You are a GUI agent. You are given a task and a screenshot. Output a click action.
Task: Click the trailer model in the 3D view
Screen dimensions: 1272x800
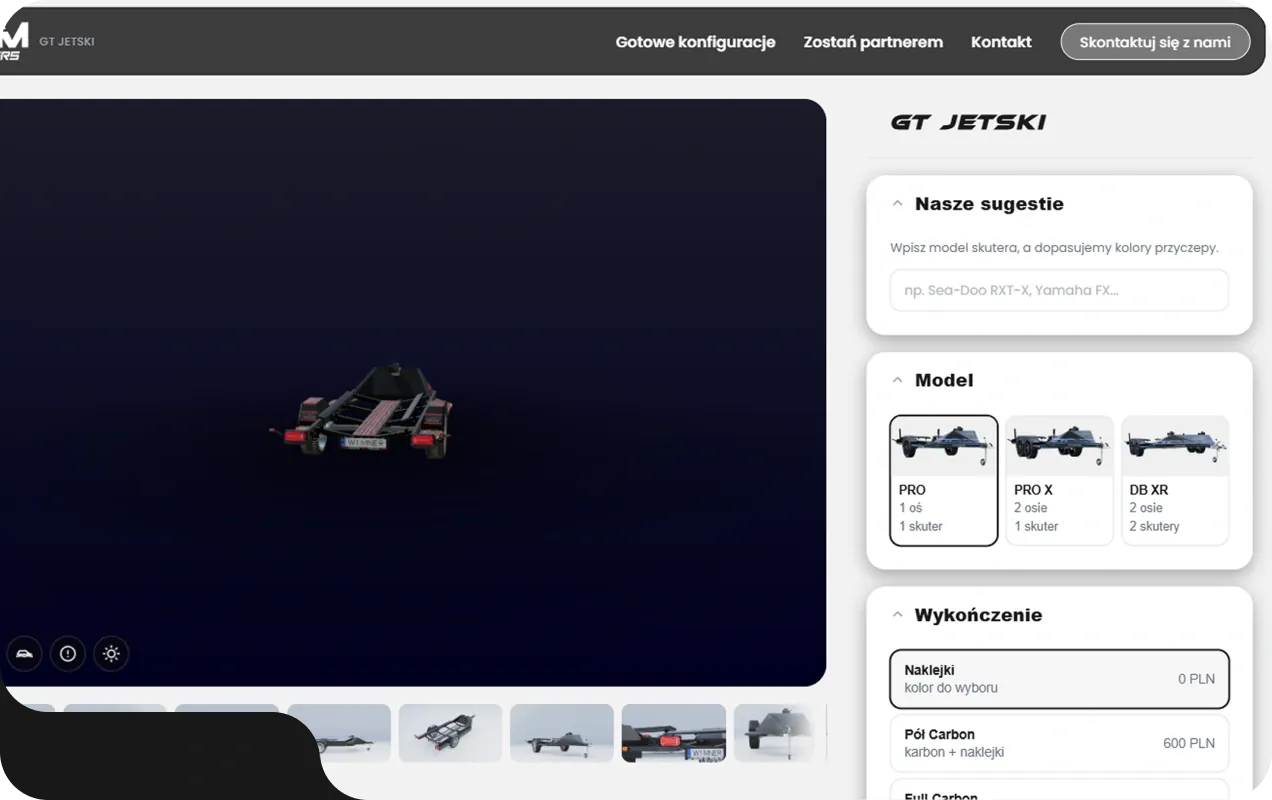click(364, 413)
